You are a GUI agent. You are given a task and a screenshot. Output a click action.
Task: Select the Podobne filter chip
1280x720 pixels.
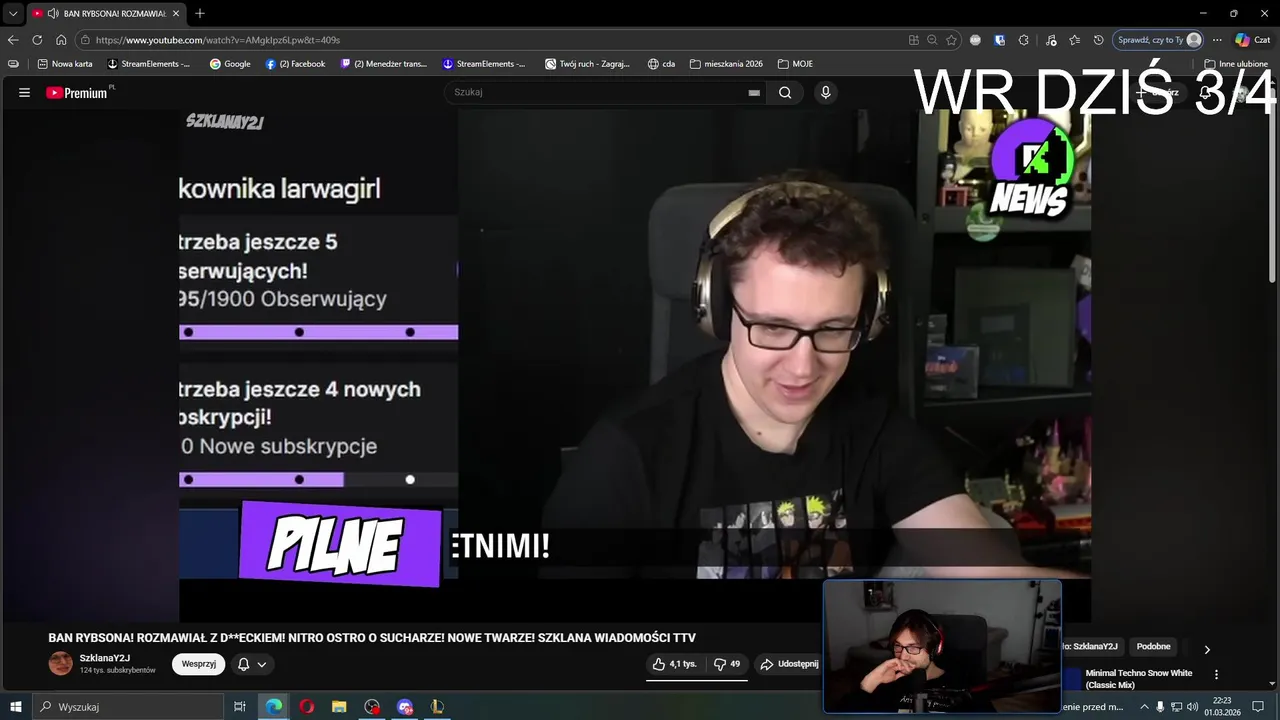(1153, 647)
